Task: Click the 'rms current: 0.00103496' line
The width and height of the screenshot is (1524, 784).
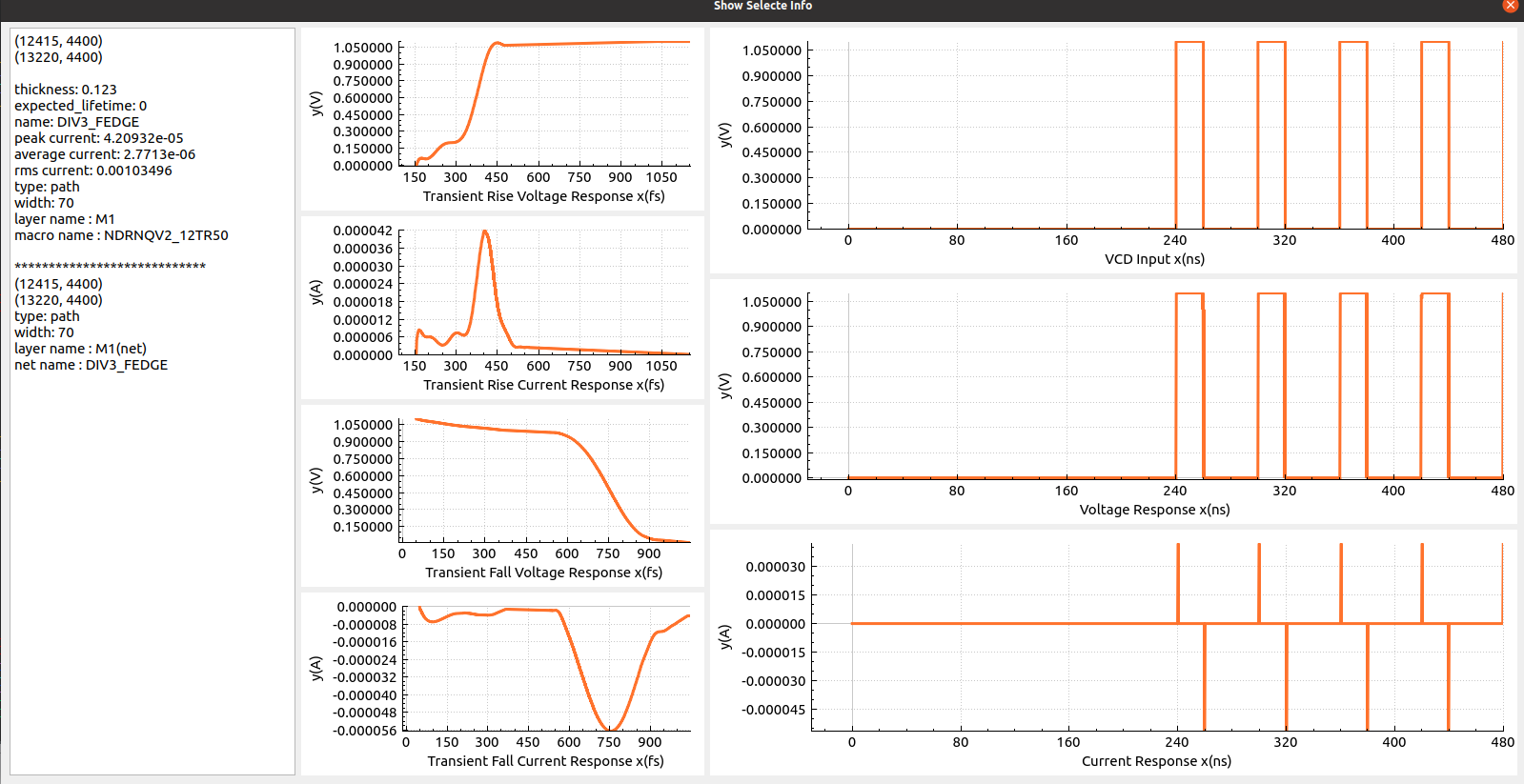Action: [x=93, y=171]
